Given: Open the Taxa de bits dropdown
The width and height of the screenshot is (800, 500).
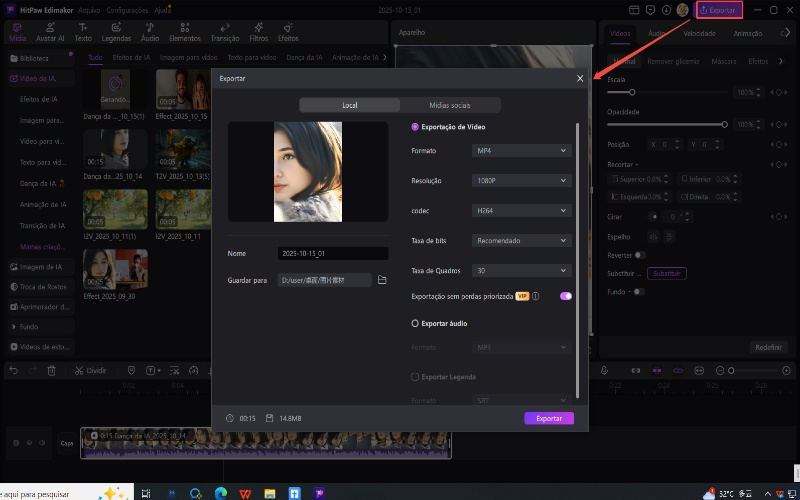Looking at the screenshot, I should coord(521,241).
